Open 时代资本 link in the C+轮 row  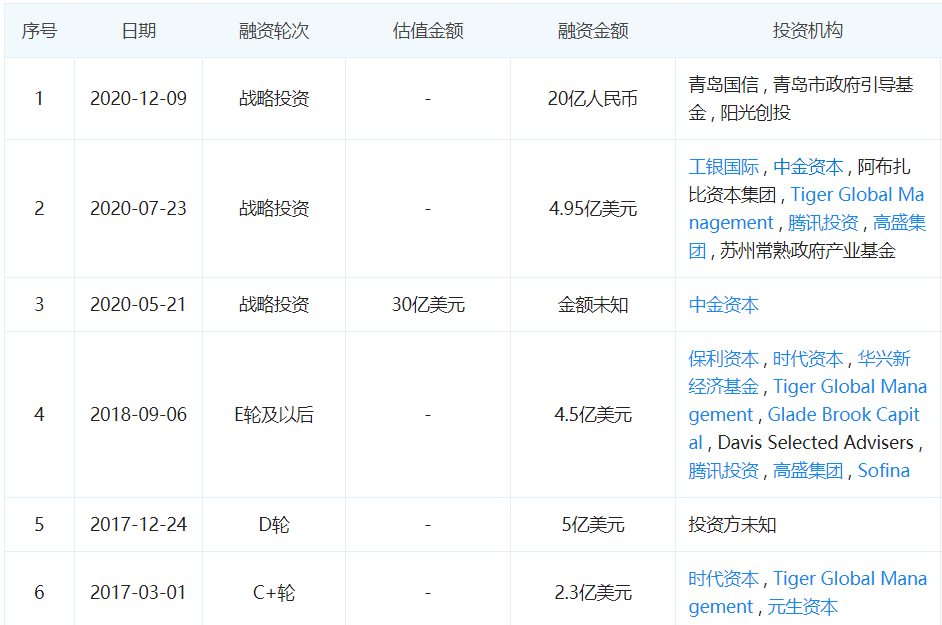point(723,579)
